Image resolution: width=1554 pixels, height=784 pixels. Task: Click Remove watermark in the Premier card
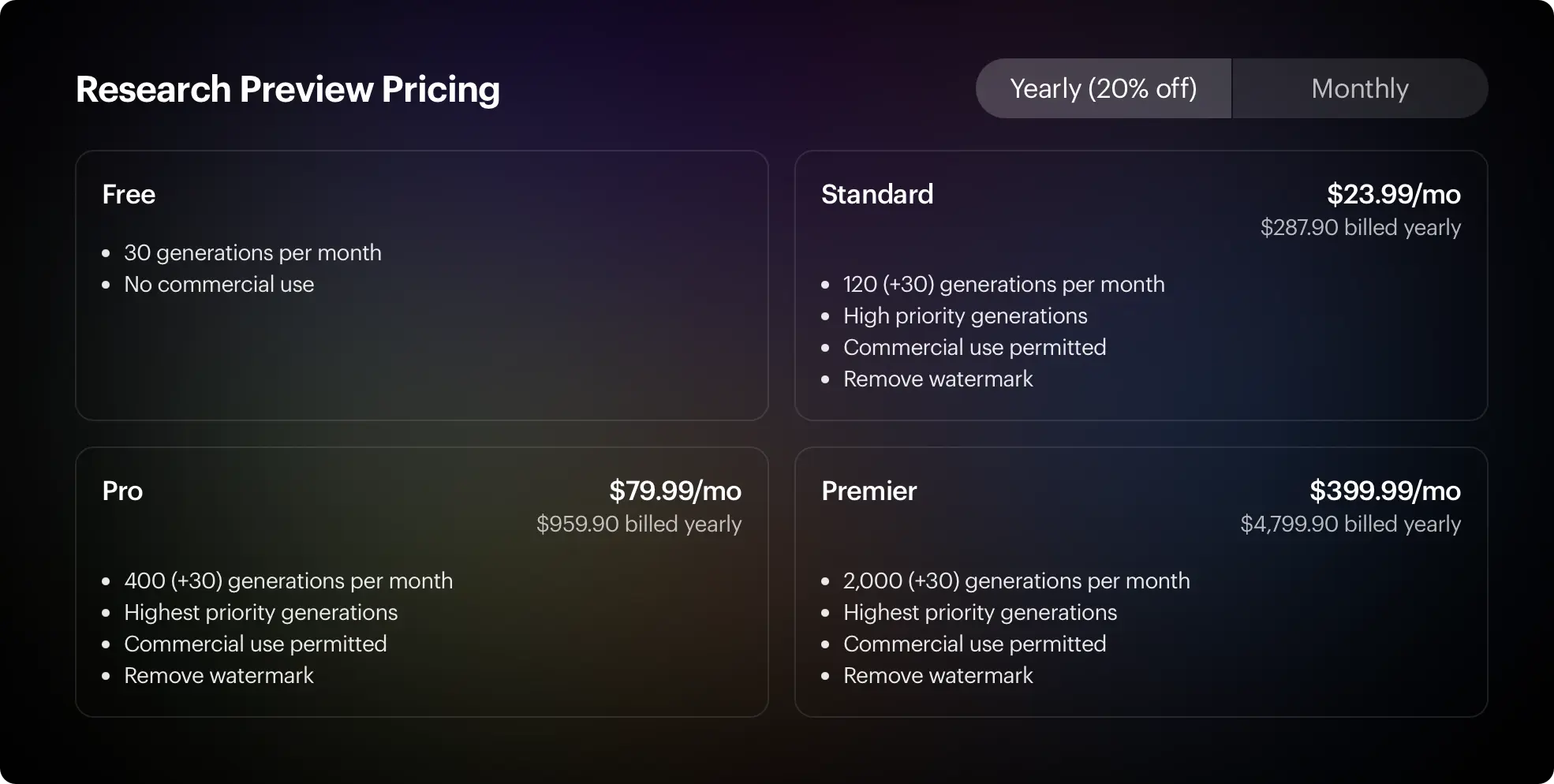point(938,675)
